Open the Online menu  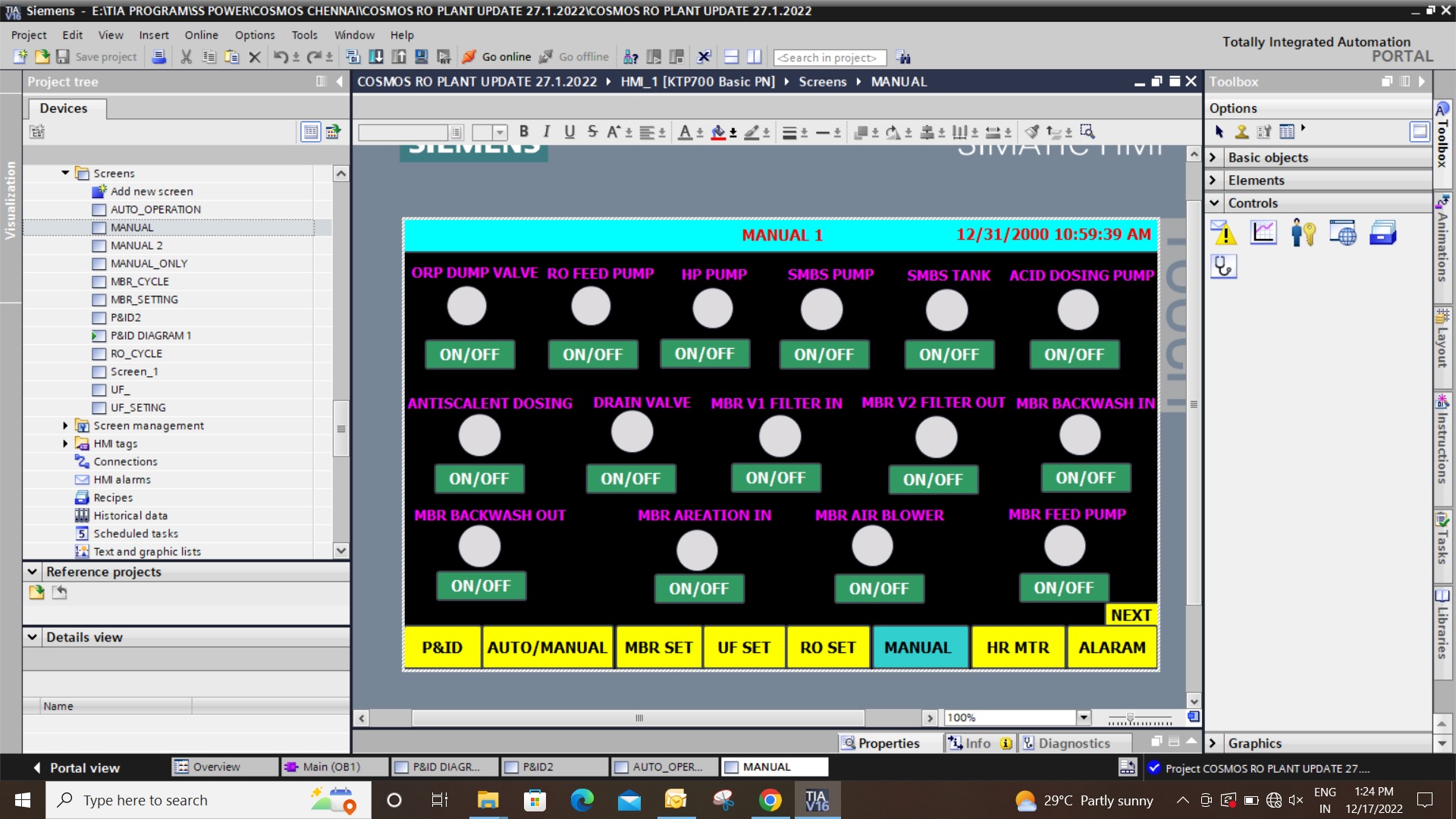point(201,35)
